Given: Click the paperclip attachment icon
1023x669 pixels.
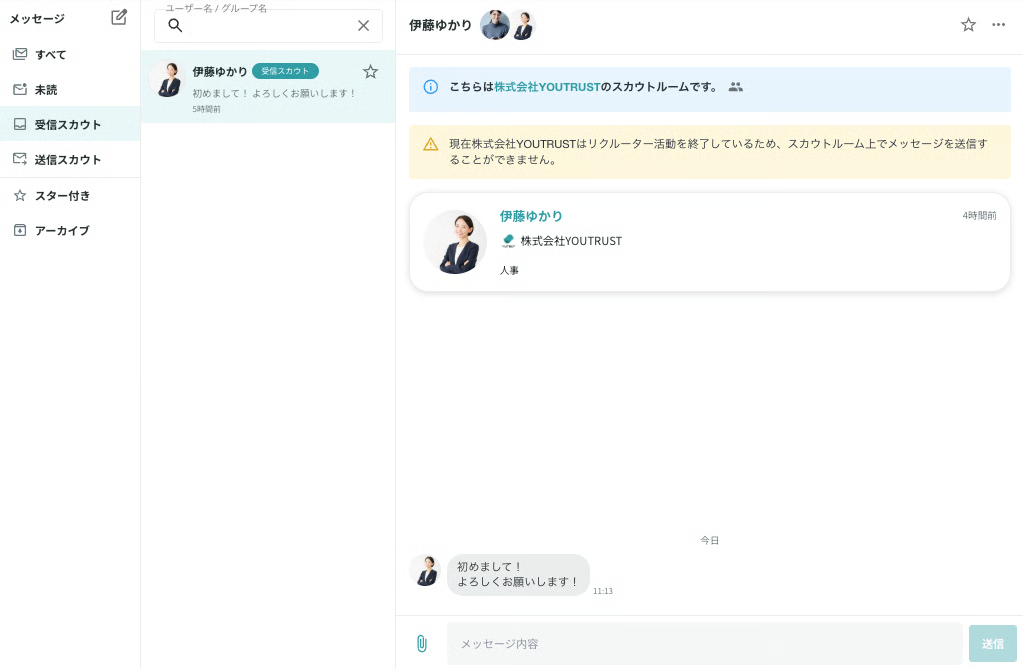Looking at the screenshot, I should point(421,643).
